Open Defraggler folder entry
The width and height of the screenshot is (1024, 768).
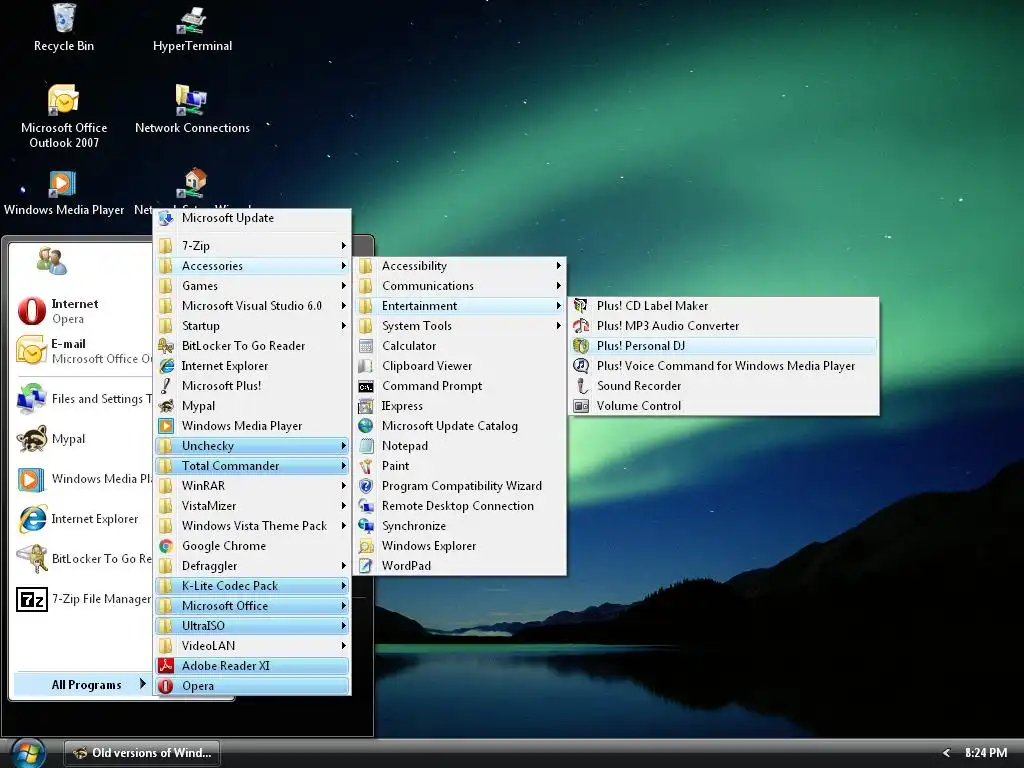(x=252, y=566)
